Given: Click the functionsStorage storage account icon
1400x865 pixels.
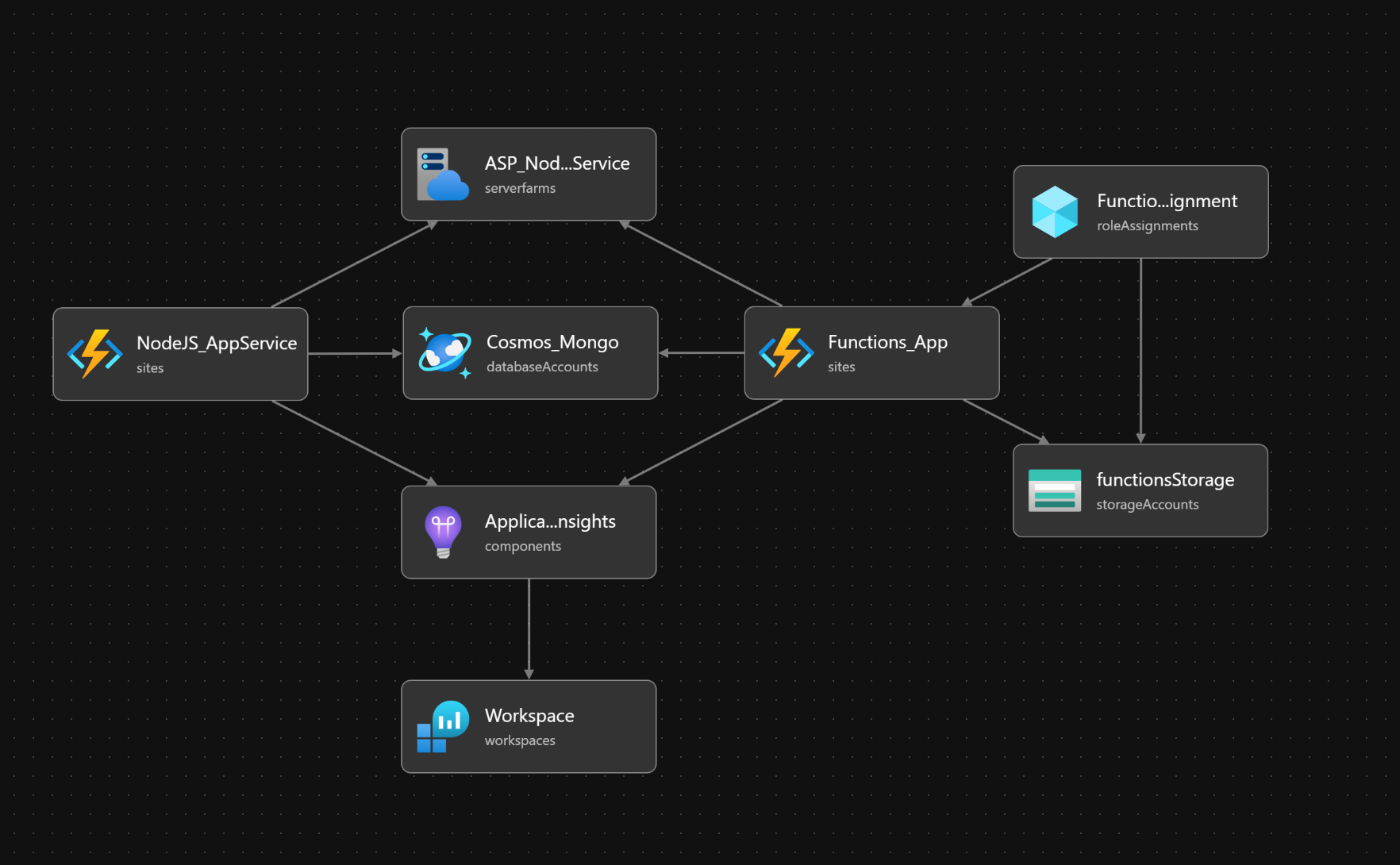Looking at the screenshot, I should [1055, 490].
